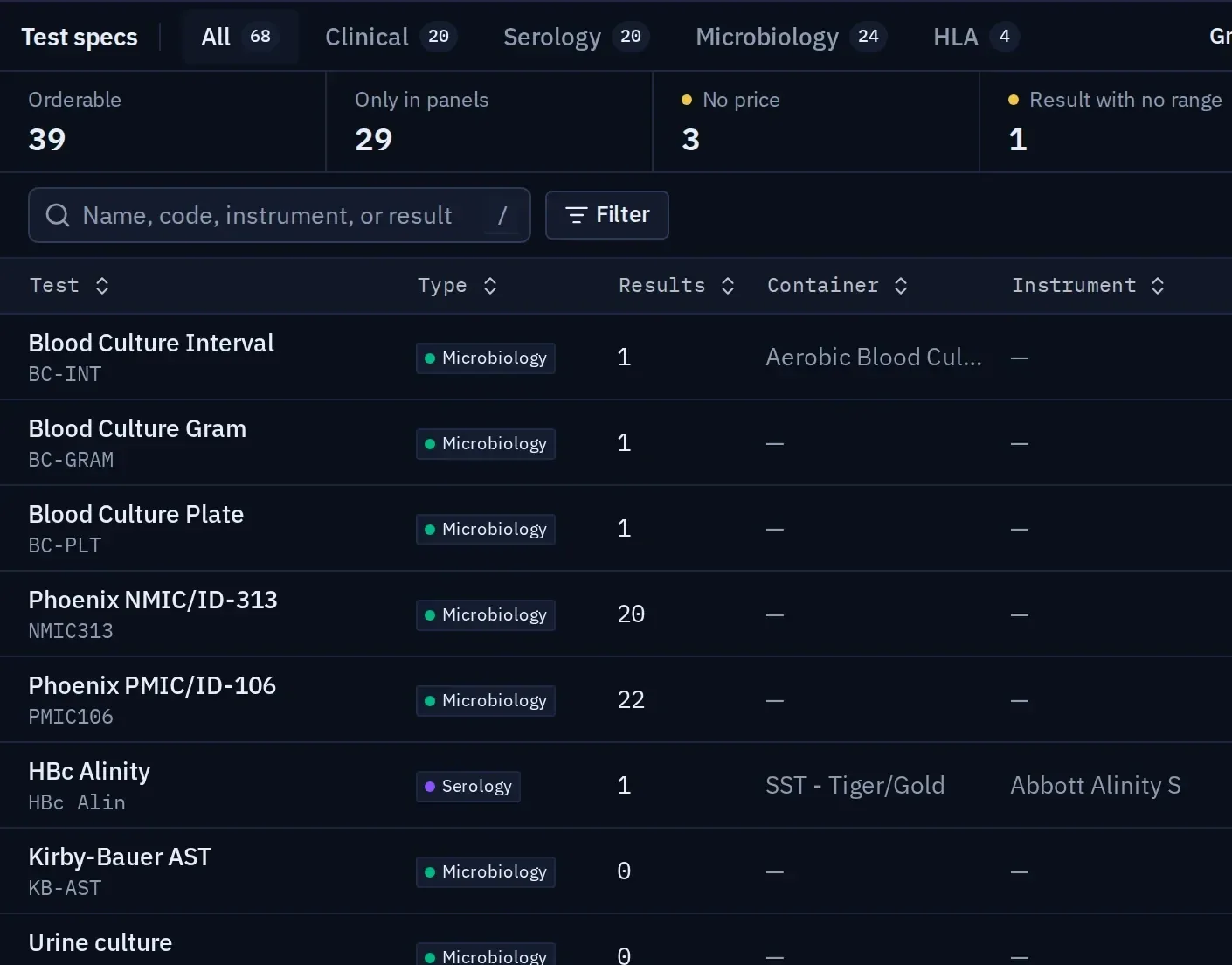The width and height of the screenshot is (1232, 965).
Task: Sort the table by Test name
Action: click(x=69, y=286)
